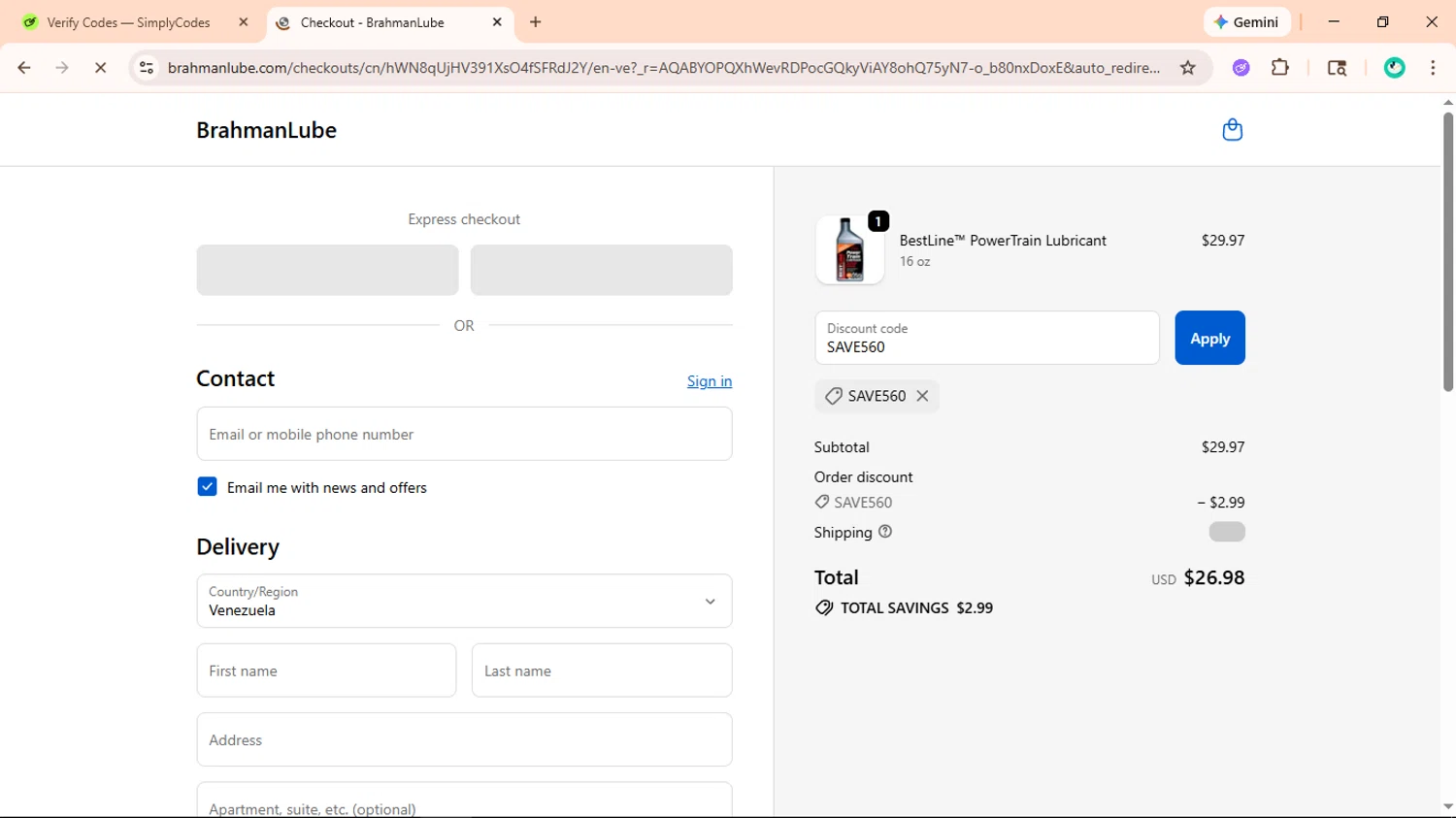Screen dimensions: 1456x818
Task: Open the Extensions puzzle icon
Action: tap(1280, 68)
